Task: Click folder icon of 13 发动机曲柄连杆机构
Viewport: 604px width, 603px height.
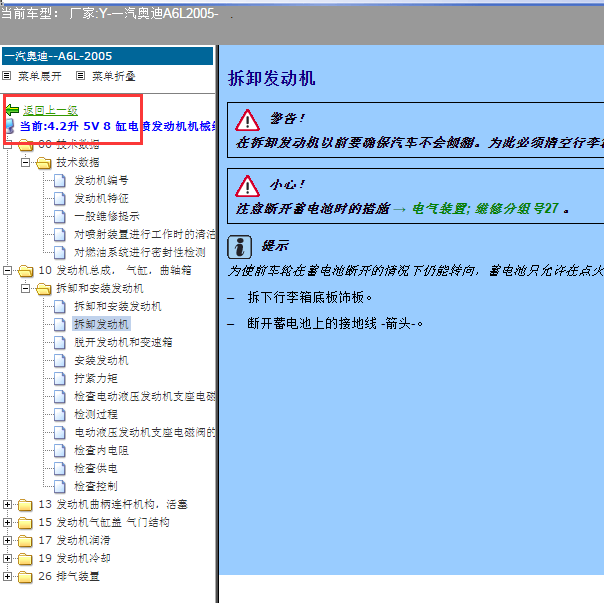Action: [25, 504]
